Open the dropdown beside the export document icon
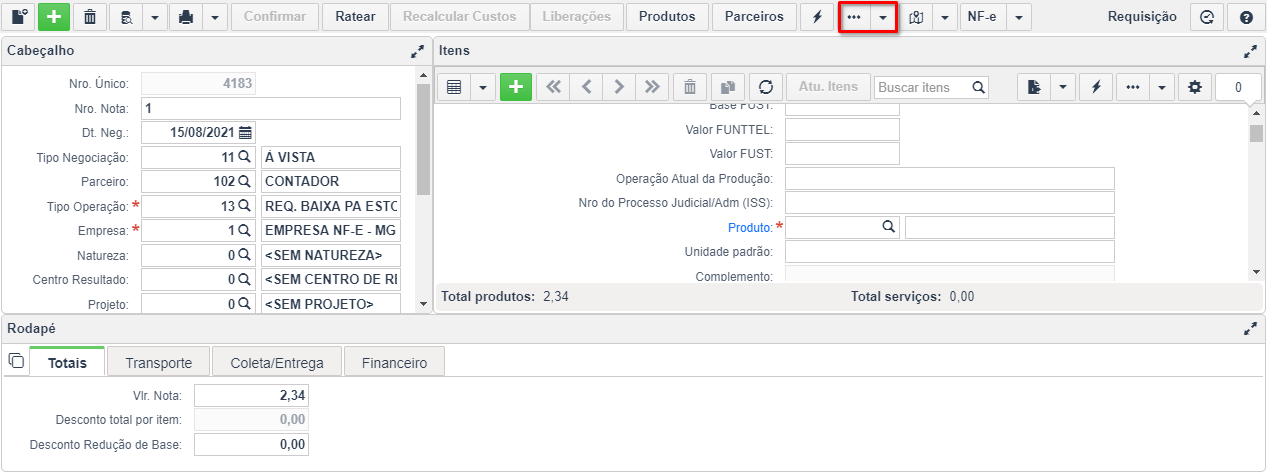The image size is (1267, 474). pos(1062,87)
